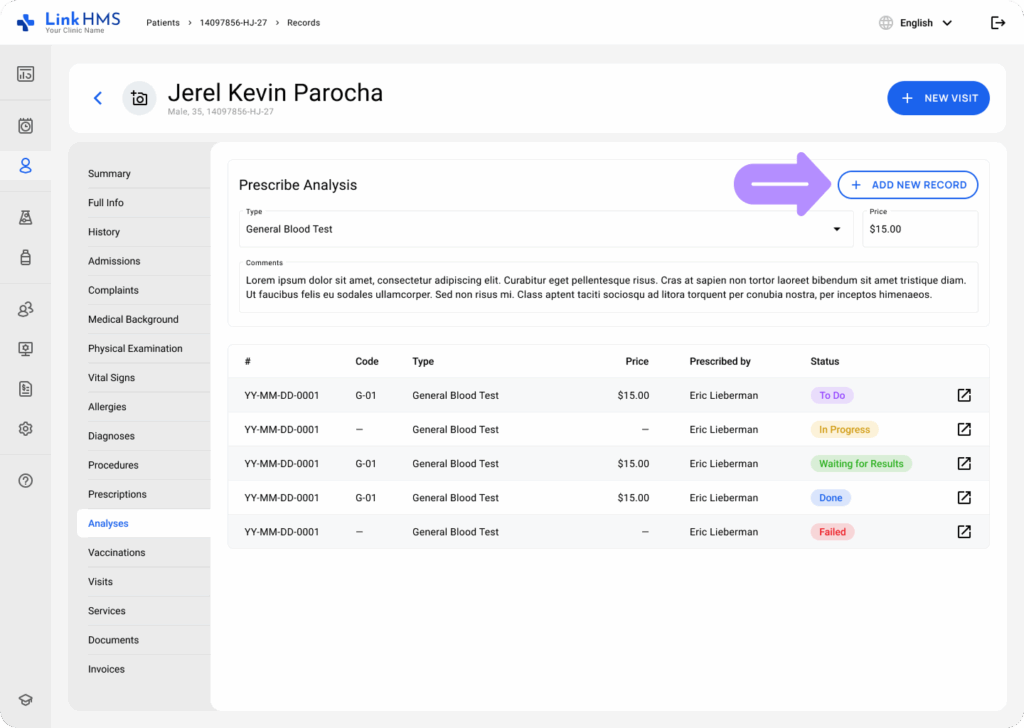Switch to the Prescriptions section
The width and height of the screenshot is (1024, 728).
coord(118,494)
